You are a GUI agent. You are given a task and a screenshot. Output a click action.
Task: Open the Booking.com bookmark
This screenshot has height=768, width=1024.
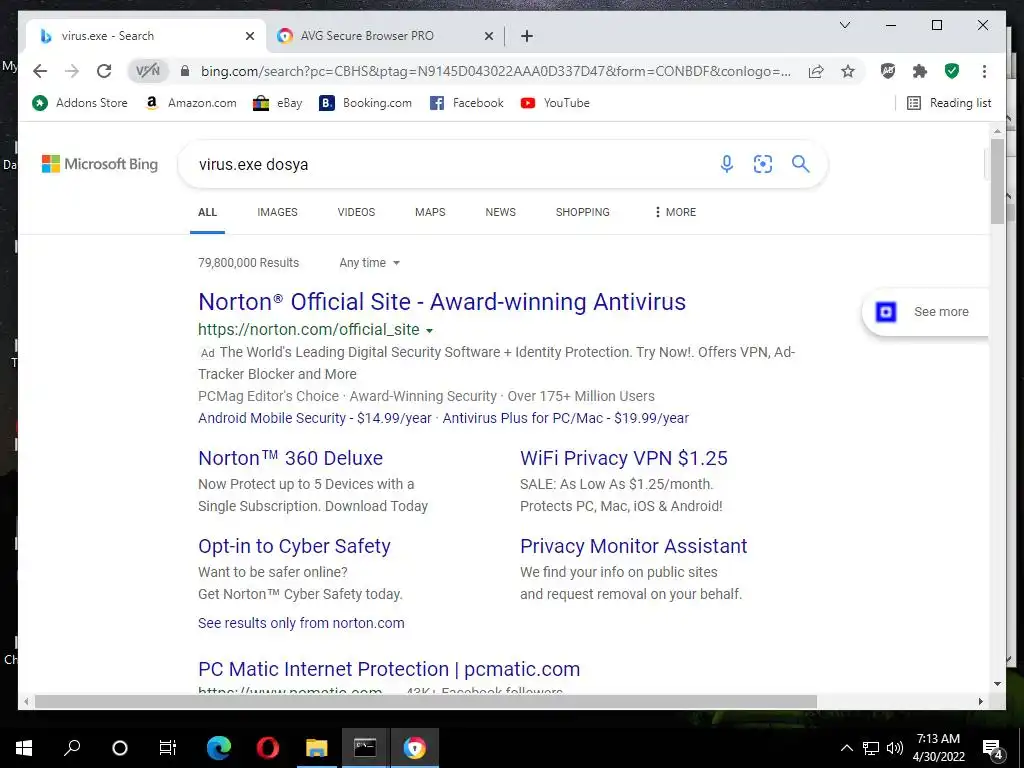tap(365, 103)
